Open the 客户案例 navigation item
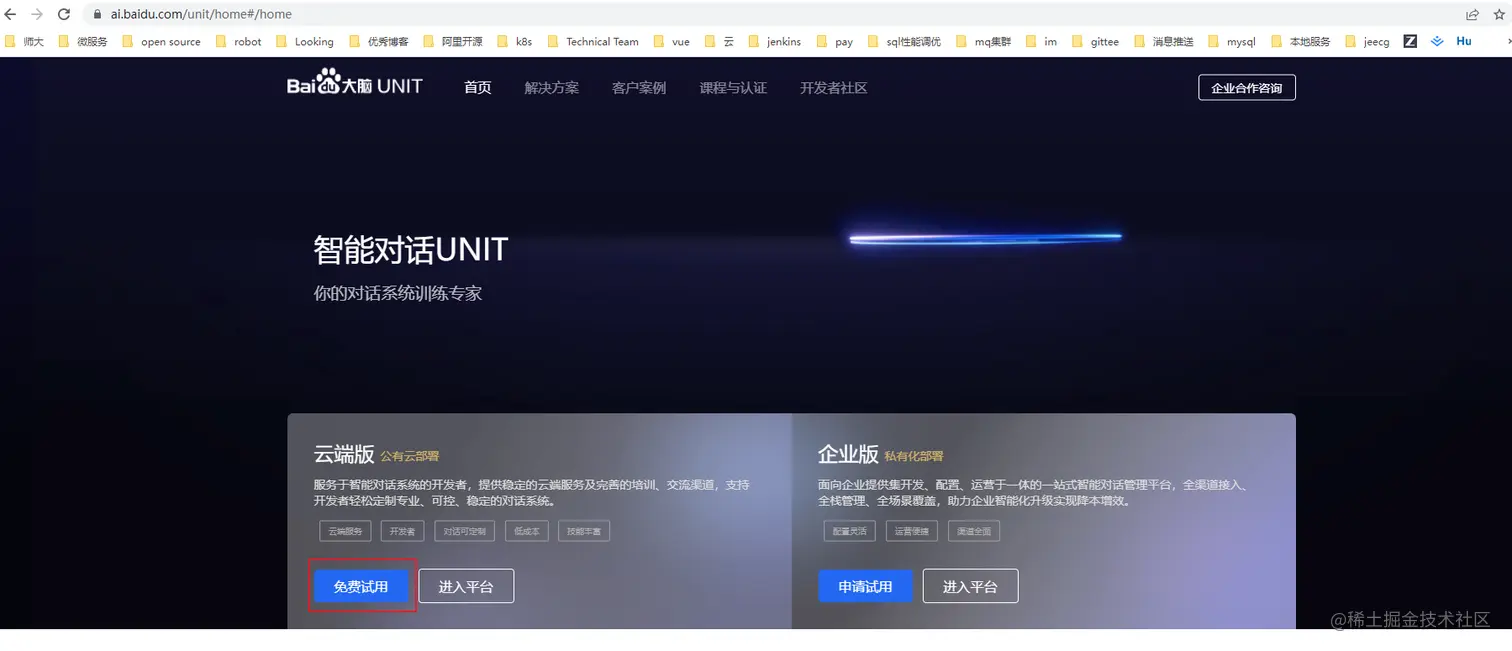The image size is (1512, 651). [639, 88]
